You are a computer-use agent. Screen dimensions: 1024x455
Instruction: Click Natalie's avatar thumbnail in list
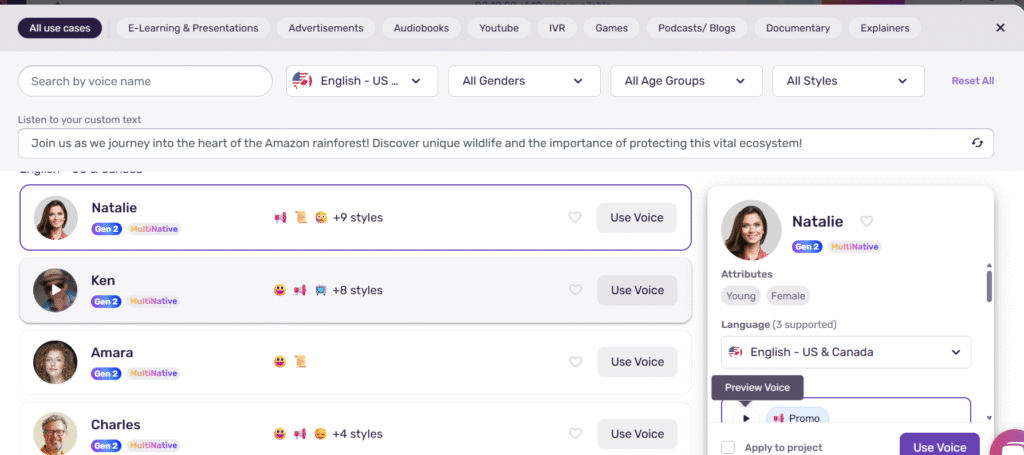coord(56,217)
